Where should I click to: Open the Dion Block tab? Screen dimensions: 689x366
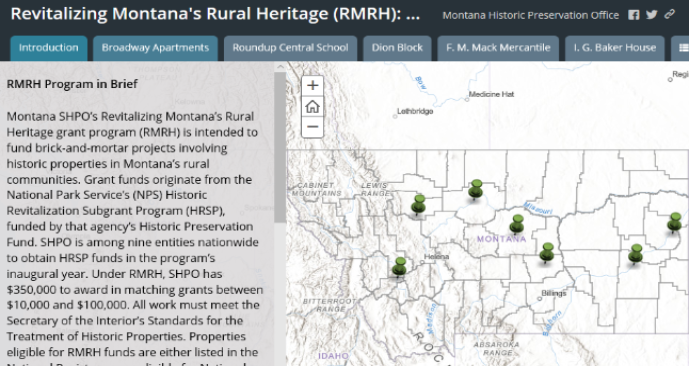397,48
